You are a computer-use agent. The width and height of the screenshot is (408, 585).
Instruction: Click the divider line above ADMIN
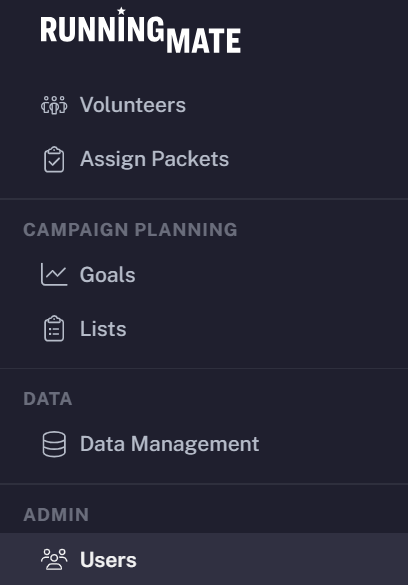[204, 484]
